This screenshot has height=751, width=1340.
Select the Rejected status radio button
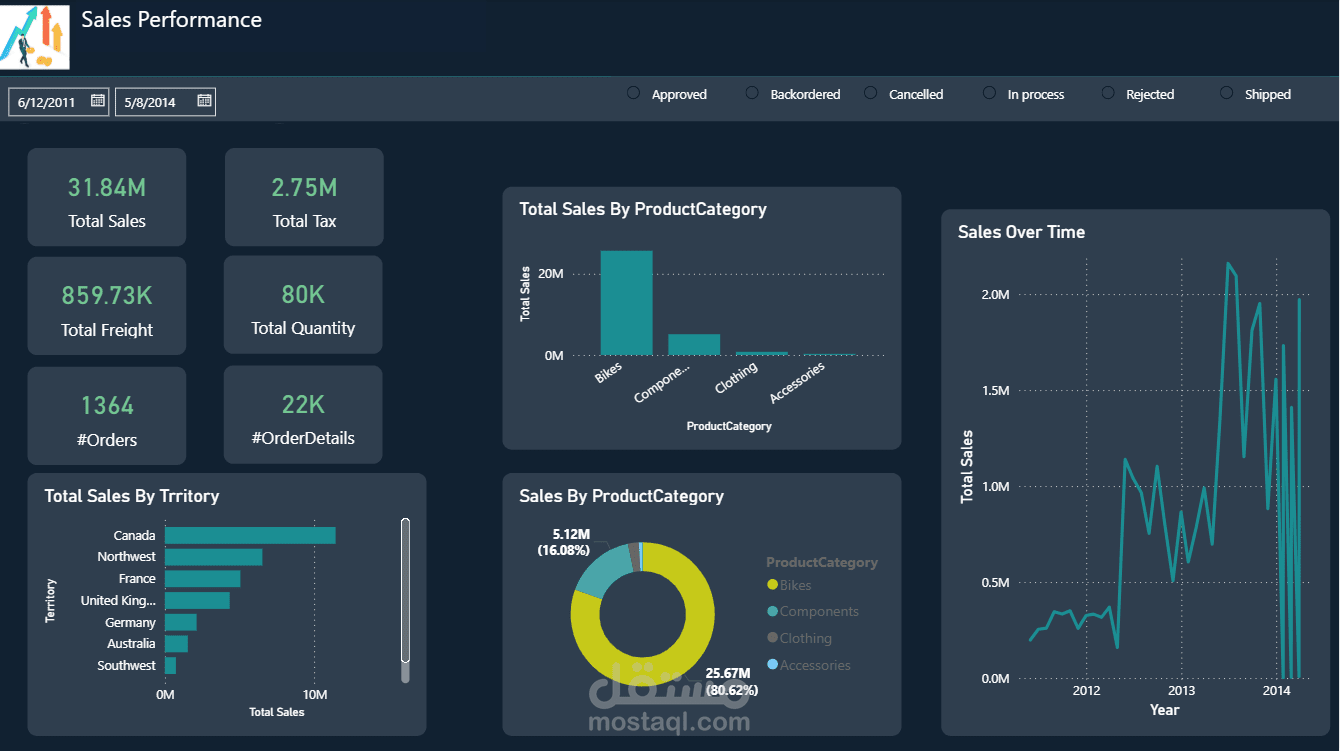tap(1108, 92)
